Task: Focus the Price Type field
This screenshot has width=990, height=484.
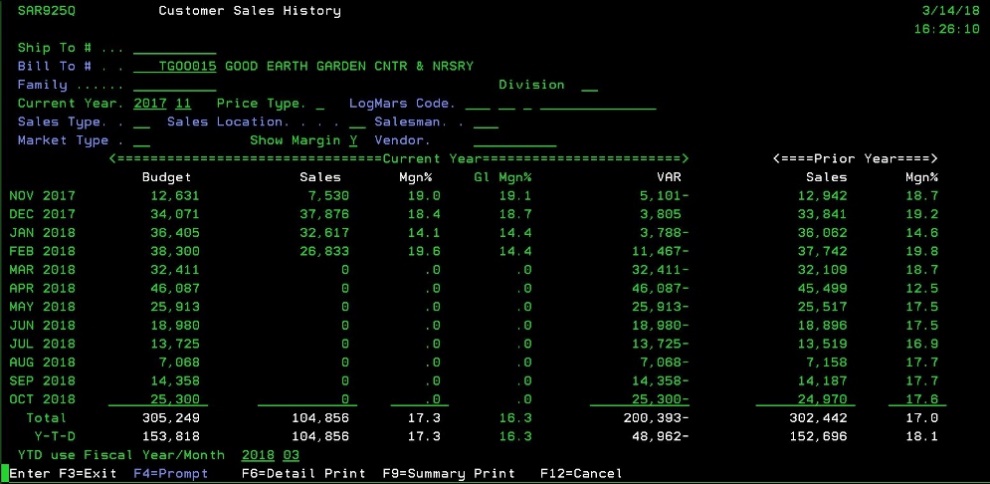Action: click(x=320, y=104)
